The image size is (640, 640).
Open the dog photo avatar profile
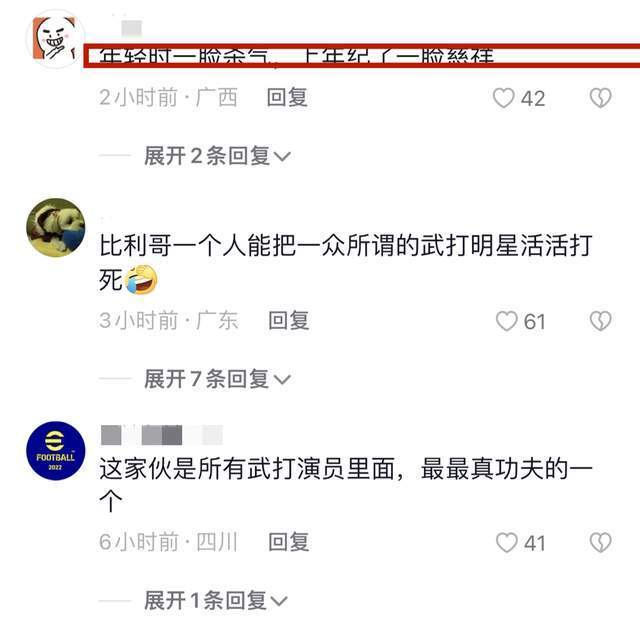[56, 227]
